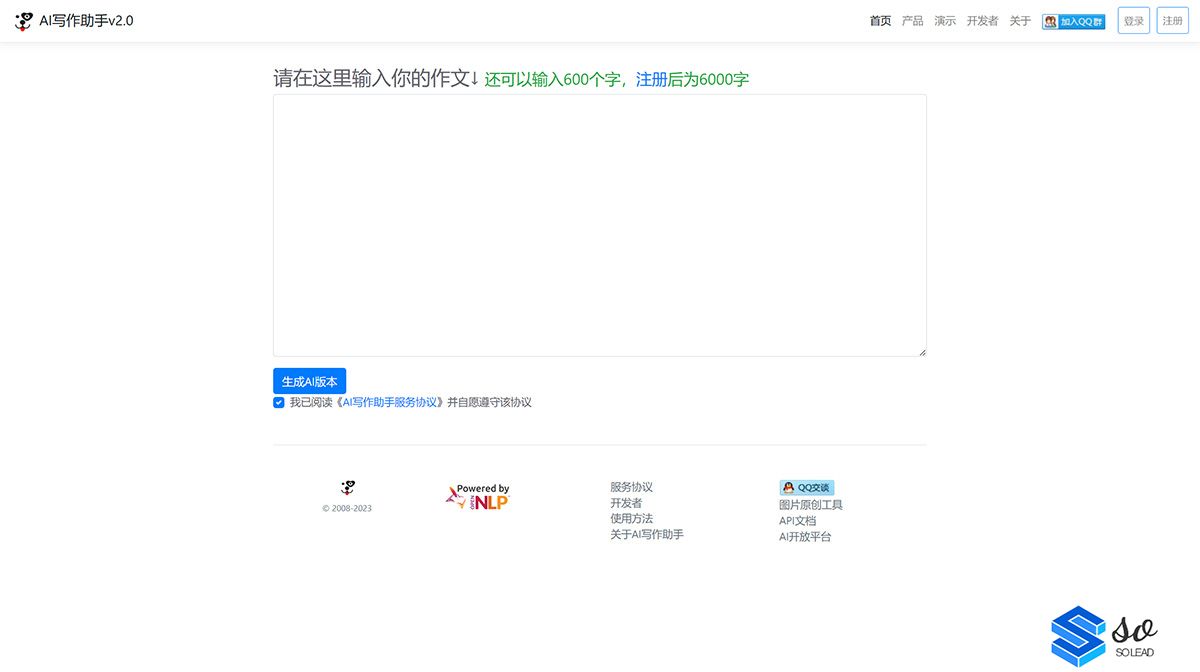Open the footer 服务协议 link

pyautogui.click(x=631, y=487)
